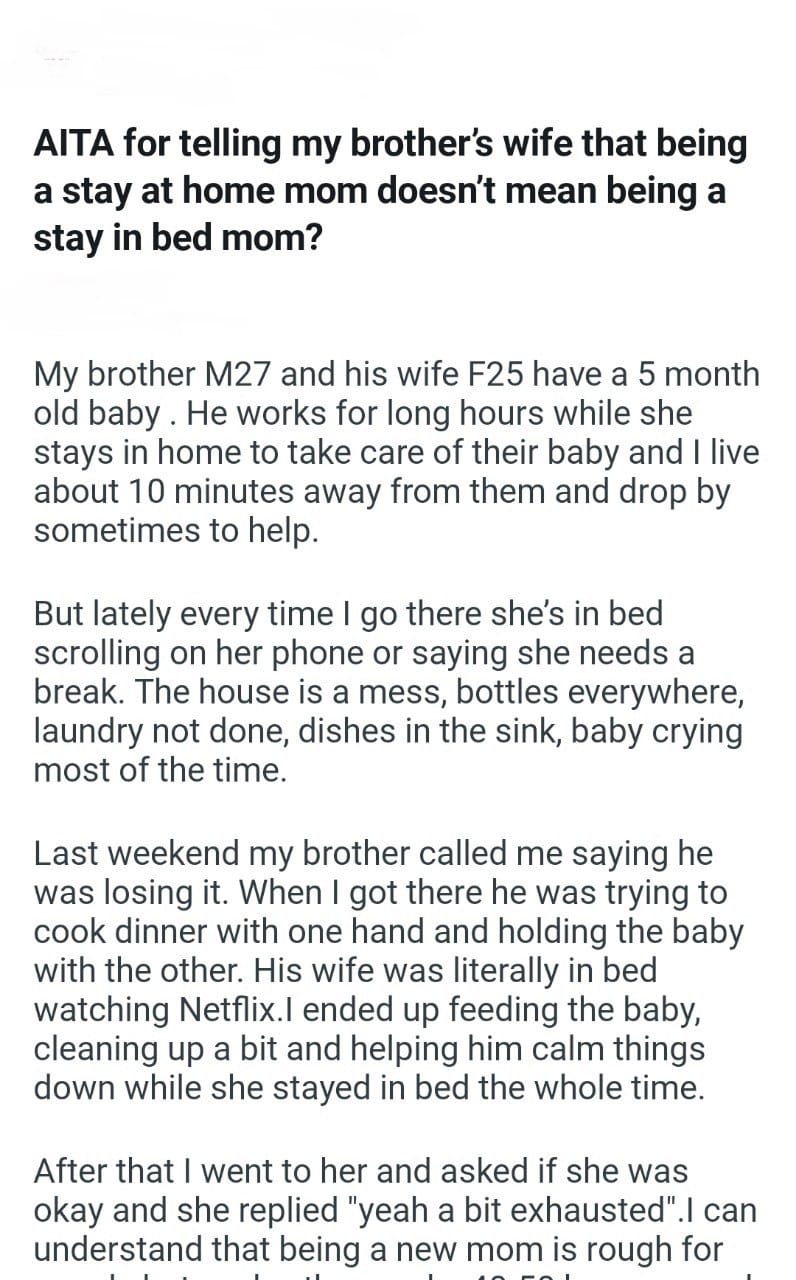Click the word 'AITA' in the title
The height and width of the screenshot is (1280, 796).
tap(73, 144)
